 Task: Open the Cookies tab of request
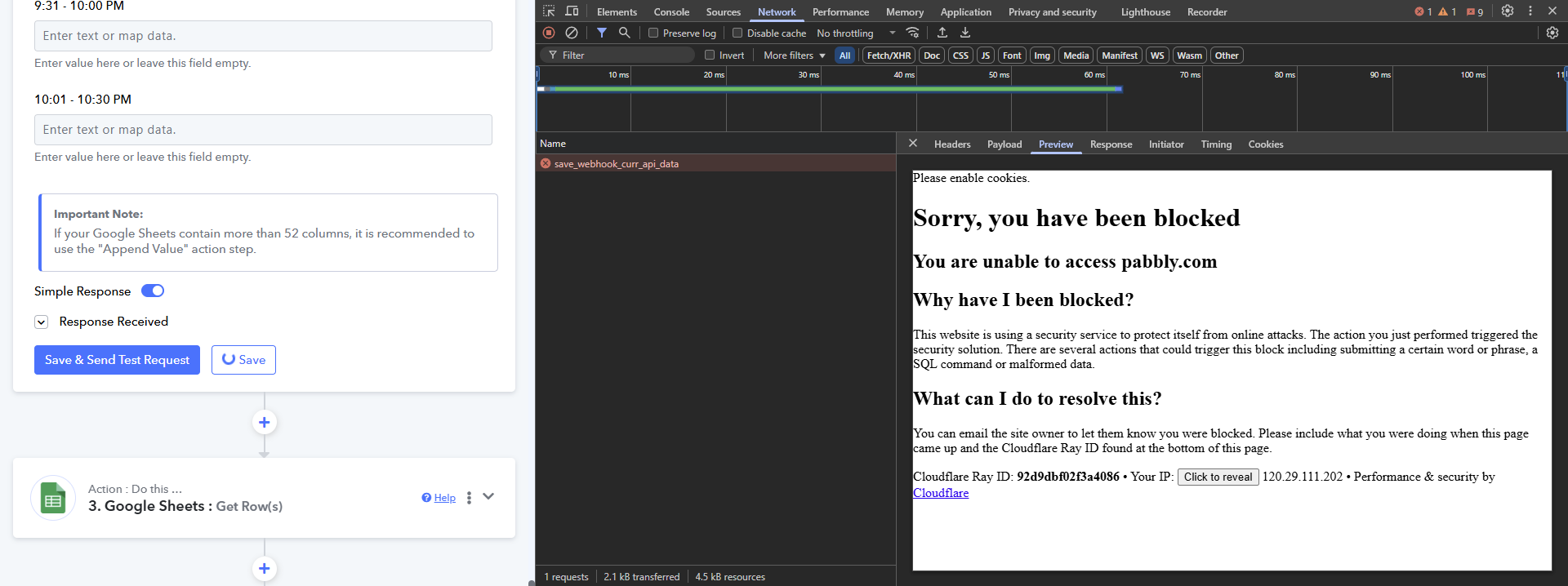click(x=1265, y=144)
